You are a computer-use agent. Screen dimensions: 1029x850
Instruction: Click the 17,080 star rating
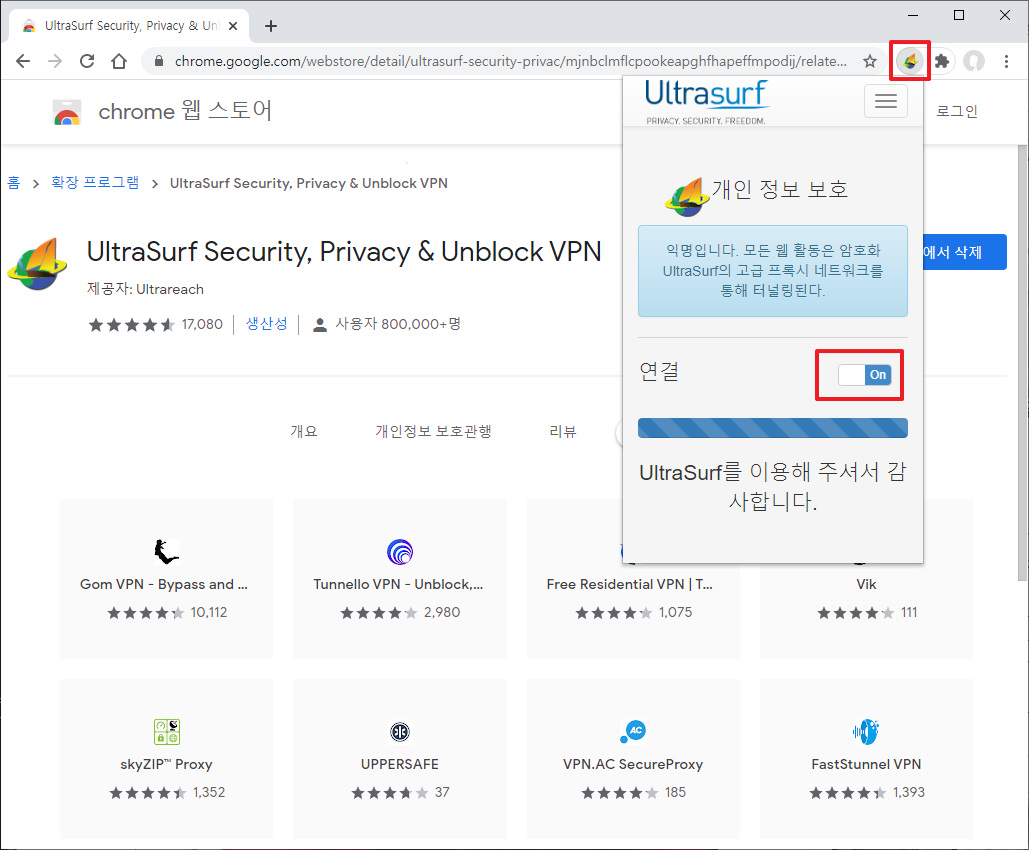pos(156,324)
